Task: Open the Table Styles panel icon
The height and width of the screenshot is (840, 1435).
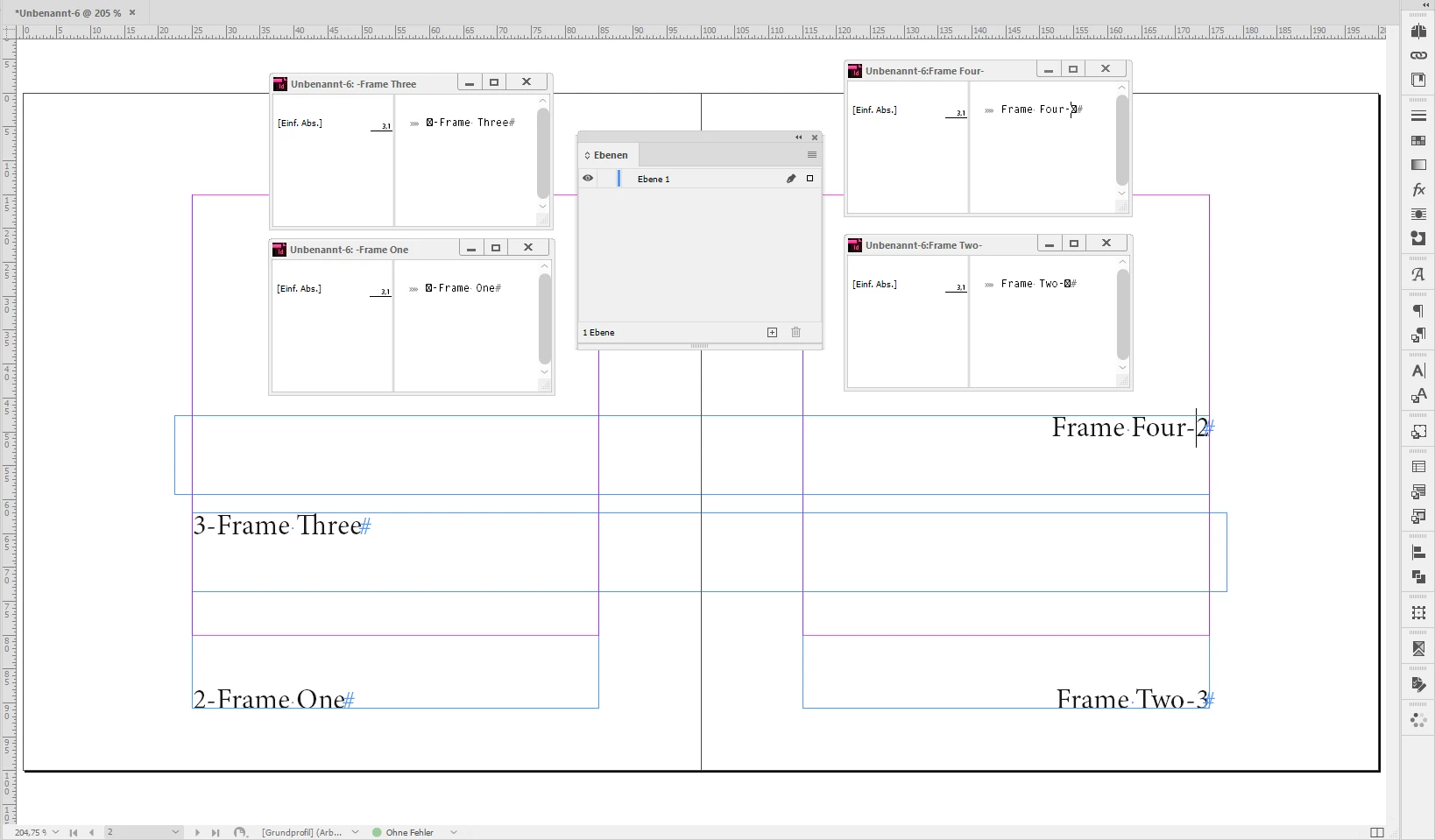Action: tap(1418, 491)
